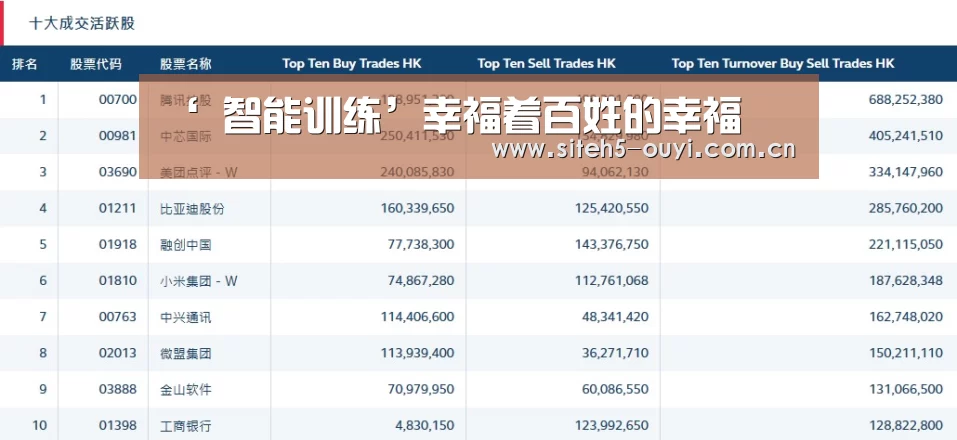Click turnover value 221,115,050
957x440 pixels.
(906, 245)
